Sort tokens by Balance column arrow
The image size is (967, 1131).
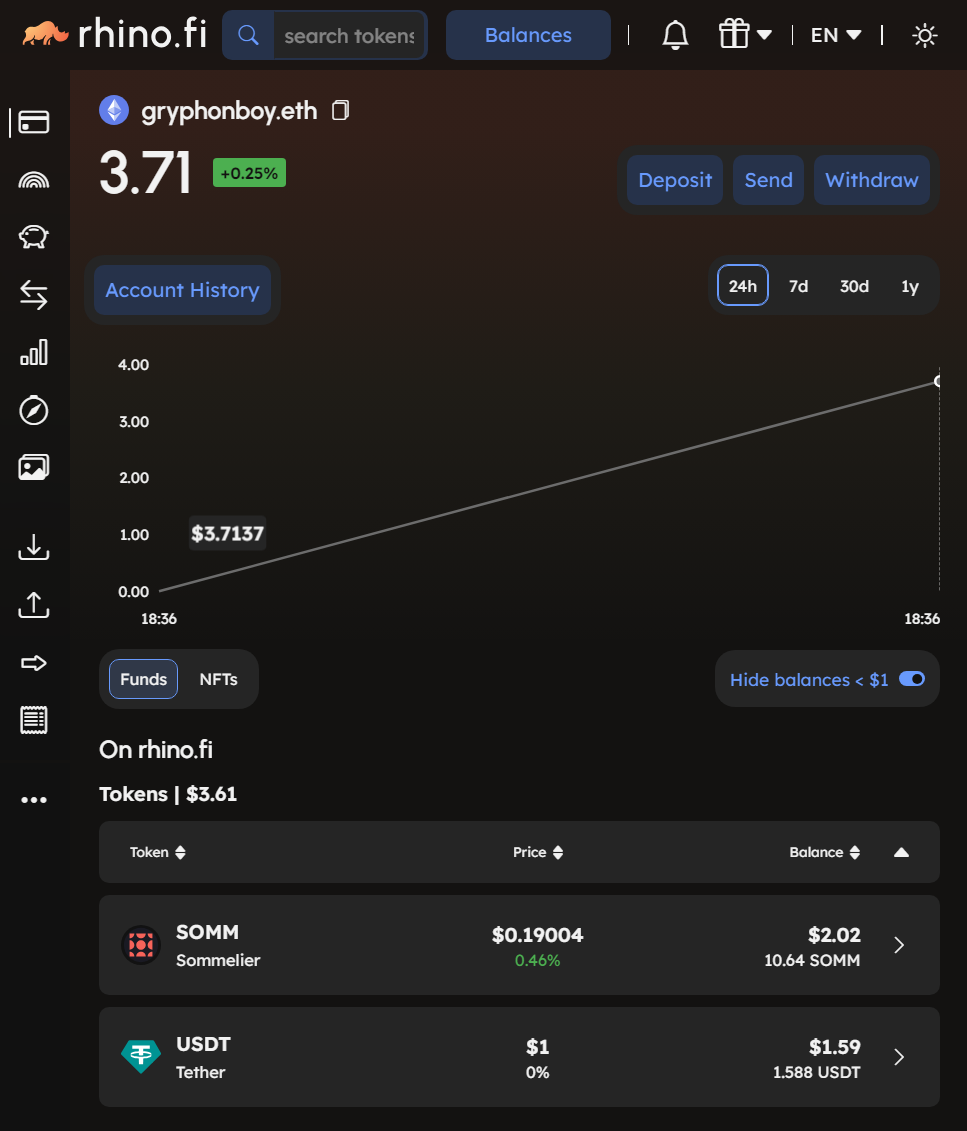856,852
